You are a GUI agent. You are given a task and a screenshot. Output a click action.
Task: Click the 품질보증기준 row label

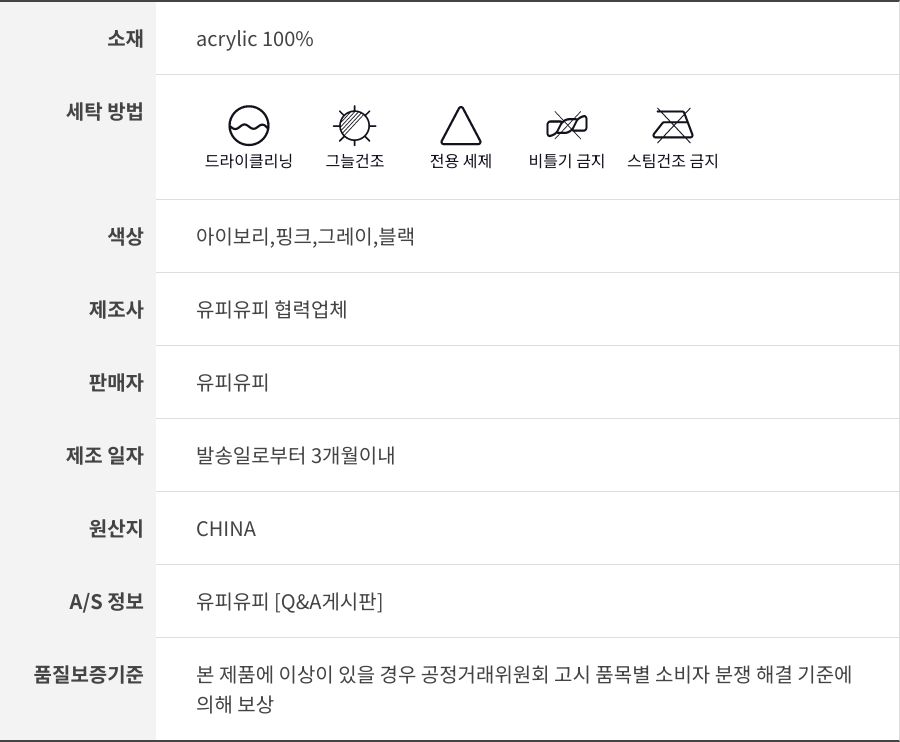[x=88, y=674]
